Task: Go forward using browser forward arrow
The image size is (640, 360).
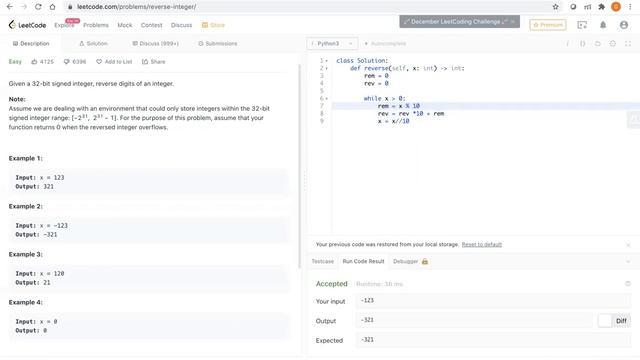Action: pos(24,7)
